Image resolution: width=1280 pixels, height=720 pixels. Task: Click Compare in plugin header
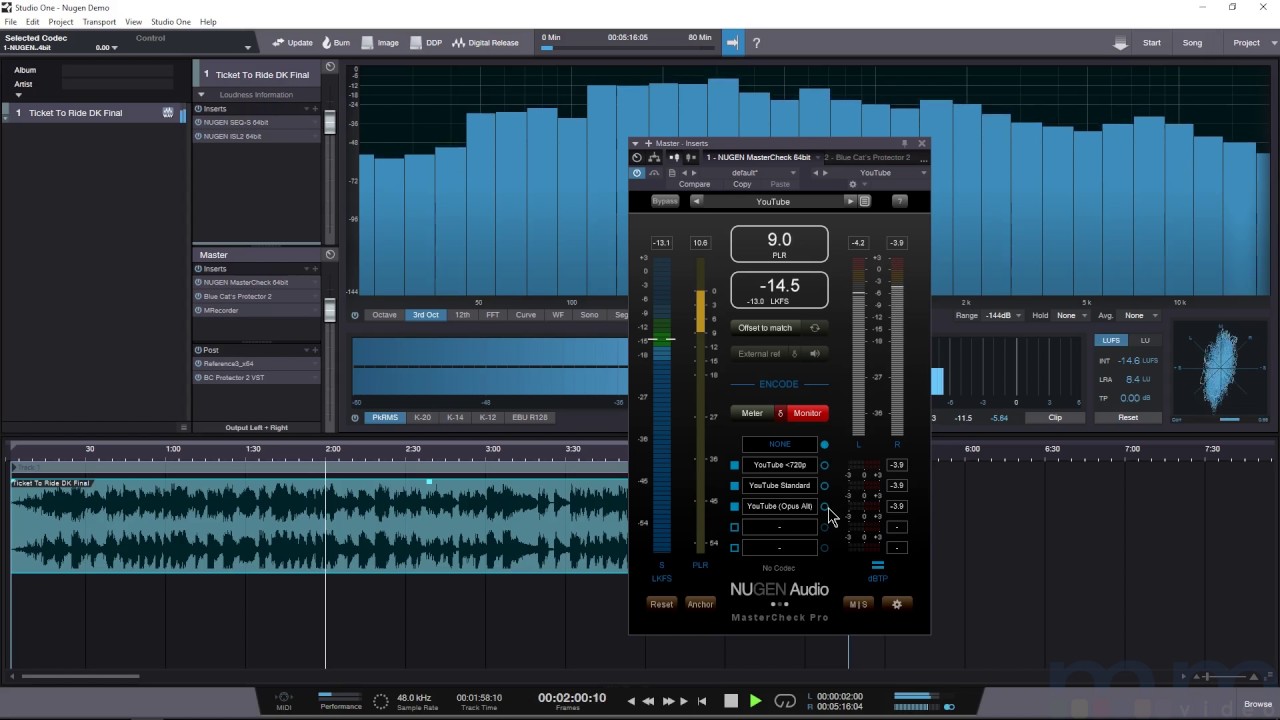(694, 184)
